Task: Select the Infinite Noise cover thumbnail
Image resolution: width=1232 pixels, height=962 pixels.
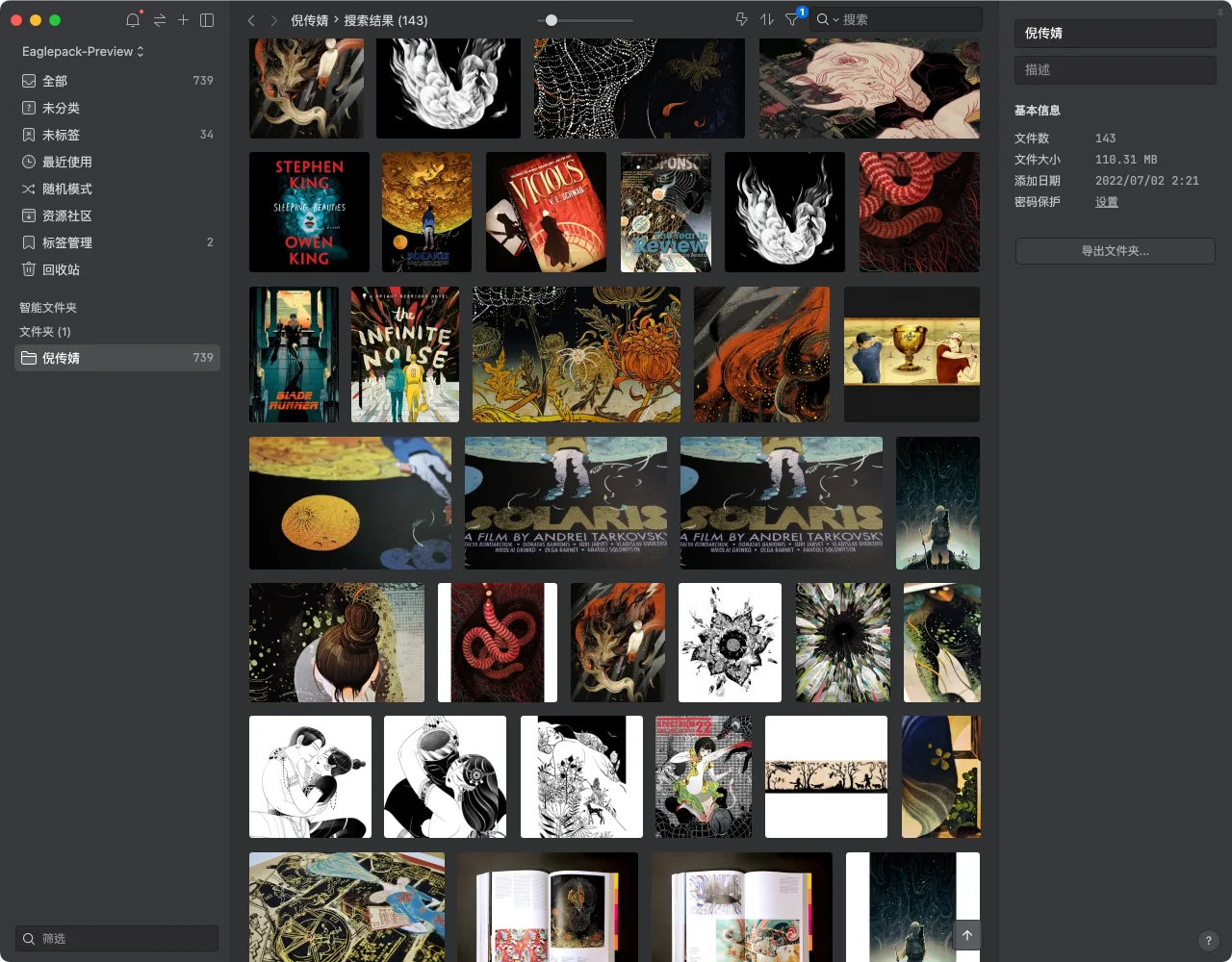Action: tap(405, 354)
